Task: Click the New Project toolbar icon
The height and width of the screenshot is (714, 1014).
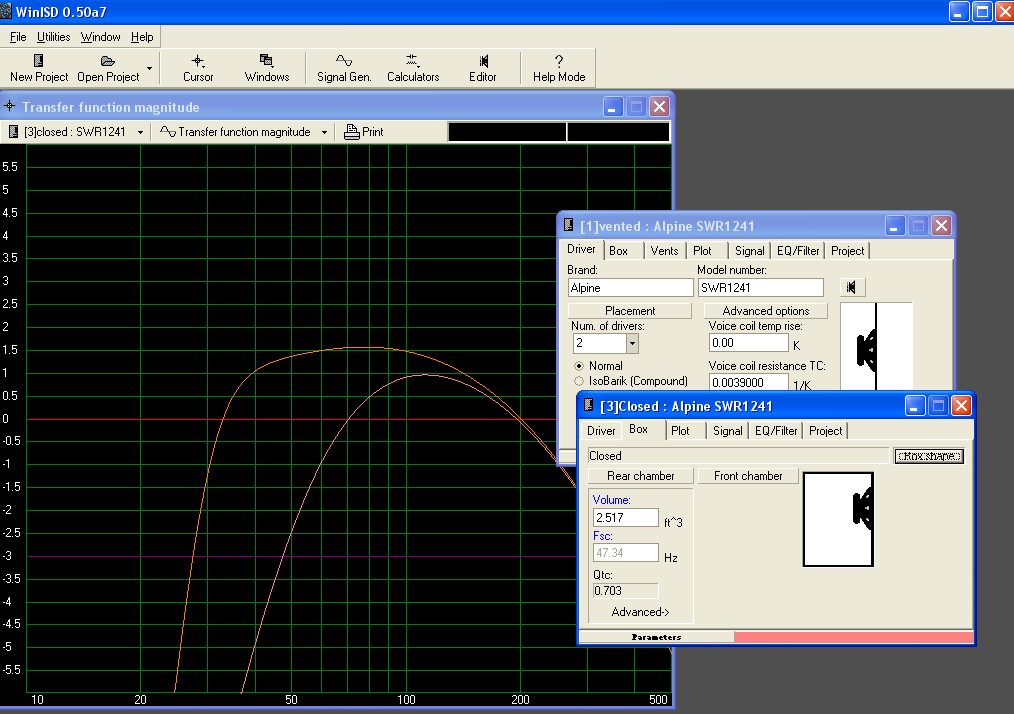Action: (x=38, y=61)
